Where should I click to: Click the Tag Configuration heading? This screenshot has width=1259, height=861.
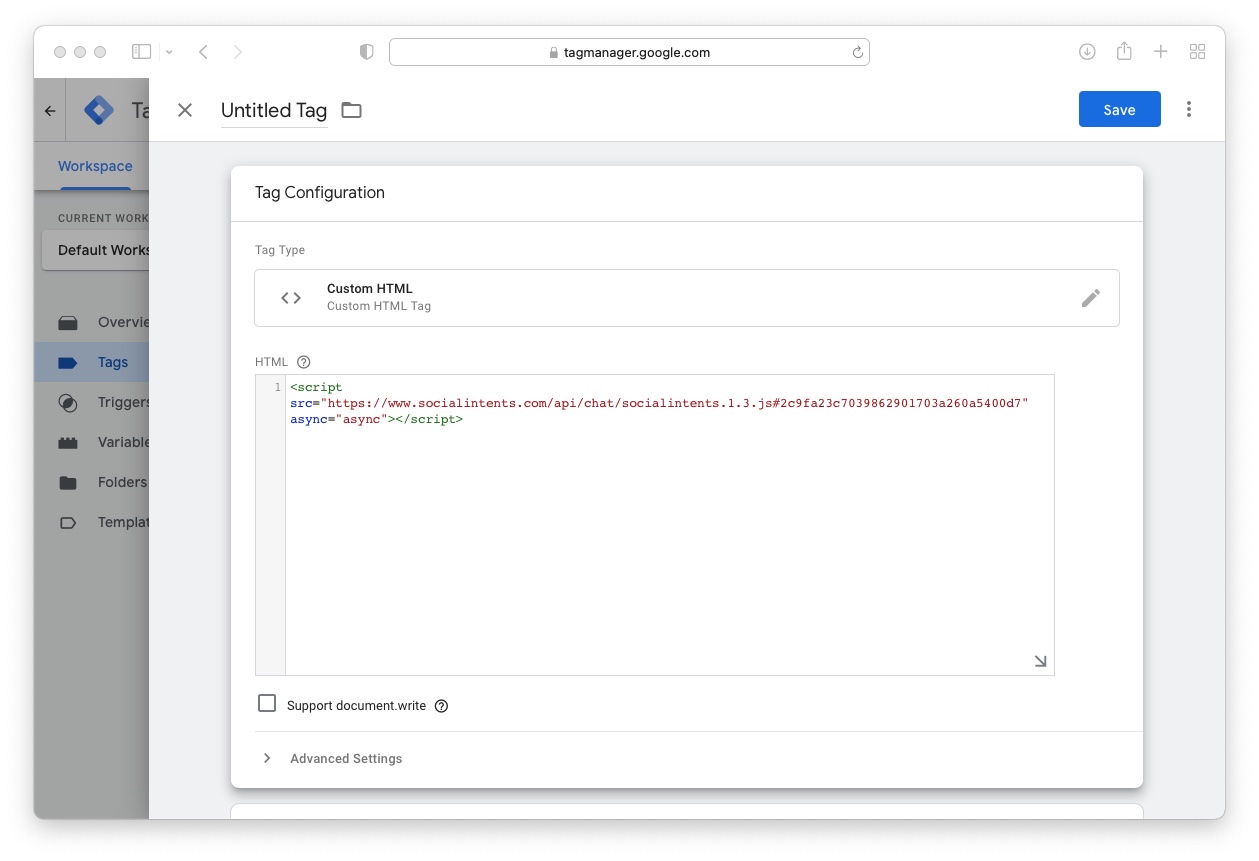click(x=320, y=192)
